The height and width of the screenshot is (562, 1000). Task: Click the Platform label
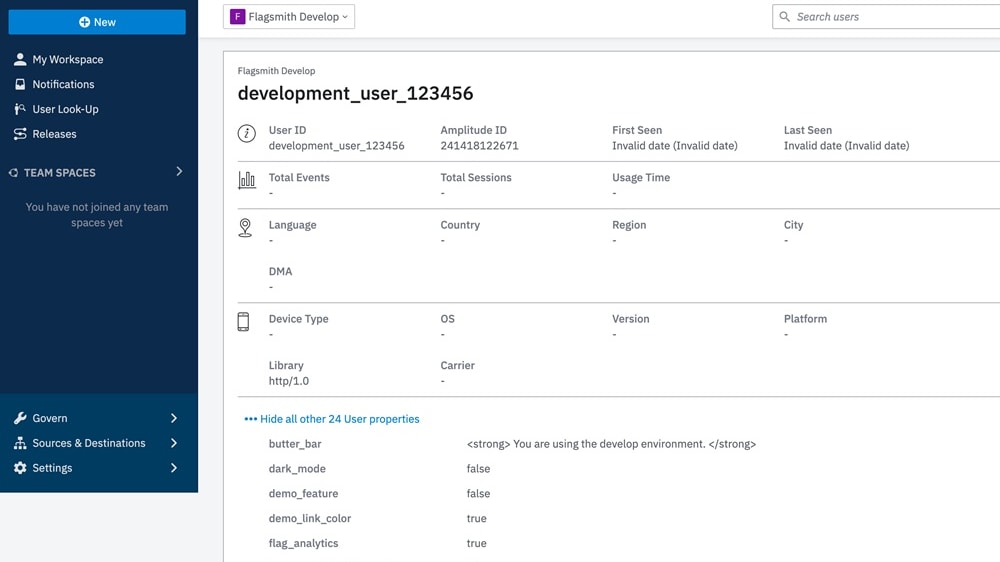tap(805, 319)
